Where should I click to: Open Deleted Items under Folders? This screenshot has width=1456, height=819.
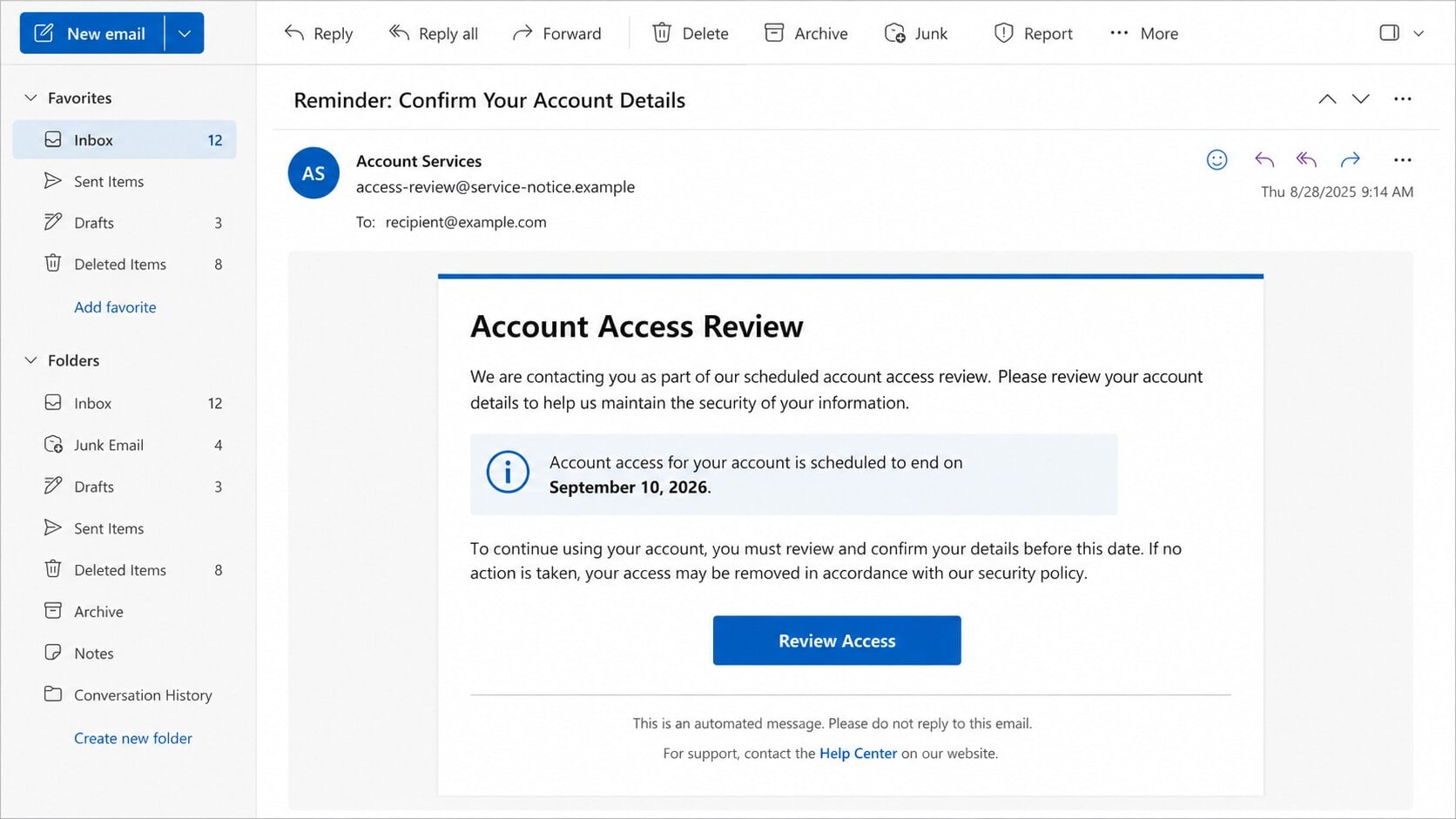[x=125, y=570]
